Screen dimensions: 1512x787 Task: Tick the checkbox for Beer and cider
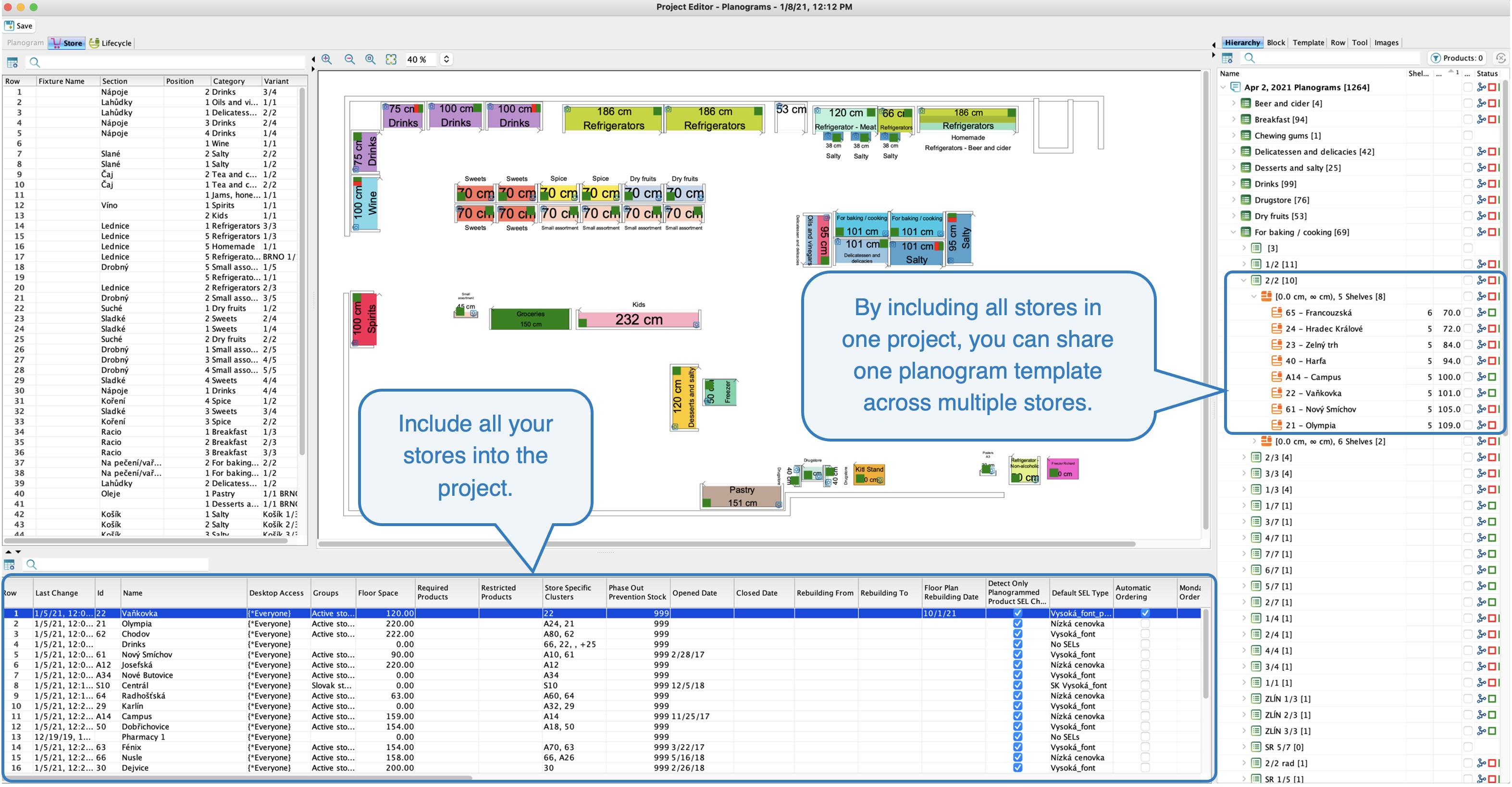pos(1467,103)
